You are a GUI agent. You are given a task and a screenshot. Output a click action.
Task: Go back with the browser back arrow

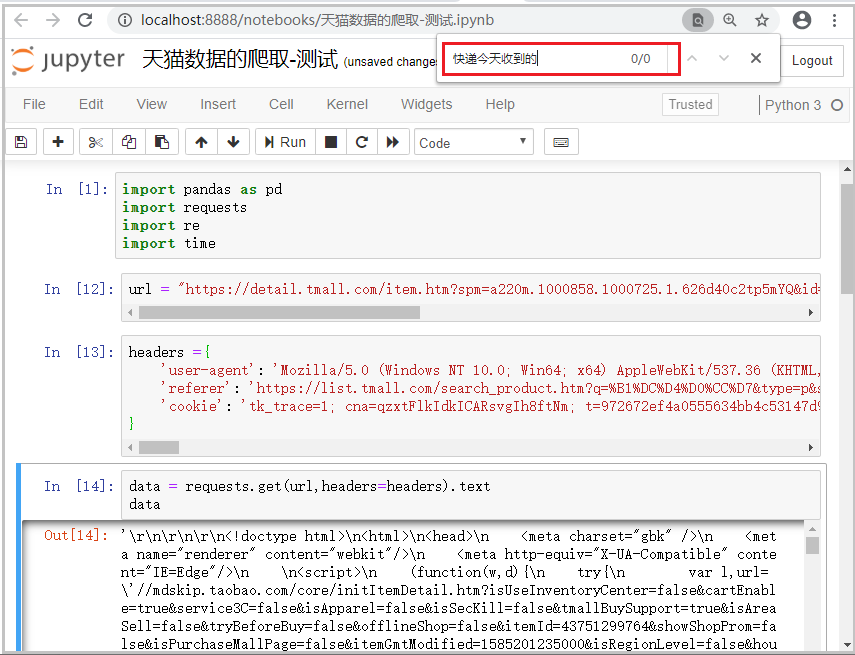point(21,20)
